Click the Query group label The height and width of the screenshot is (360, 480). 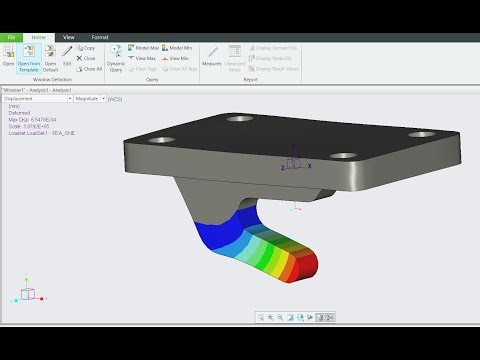click(152, 79)
